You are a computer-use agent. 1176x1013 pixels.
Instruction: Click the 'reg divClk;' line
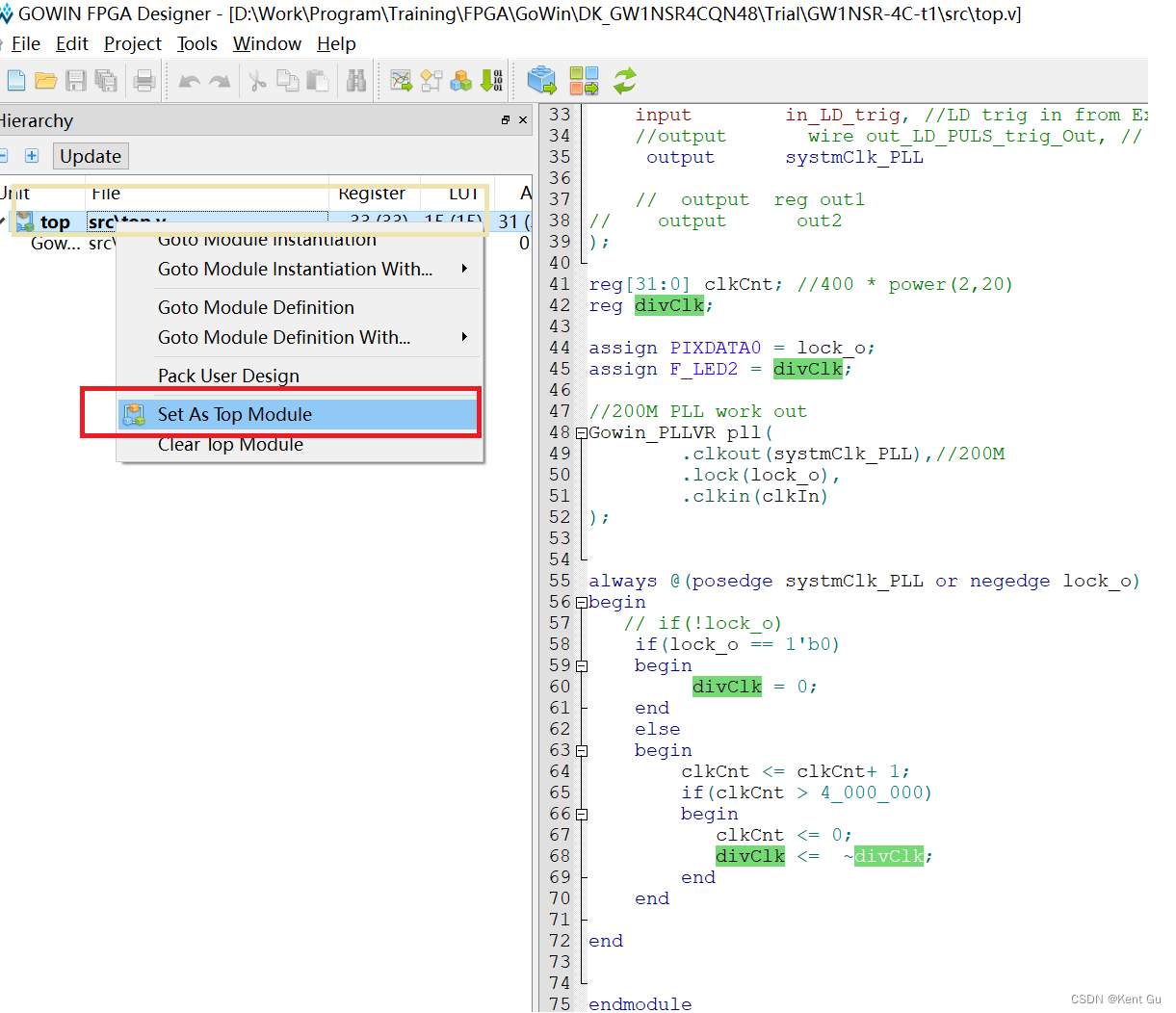point(651,305)
